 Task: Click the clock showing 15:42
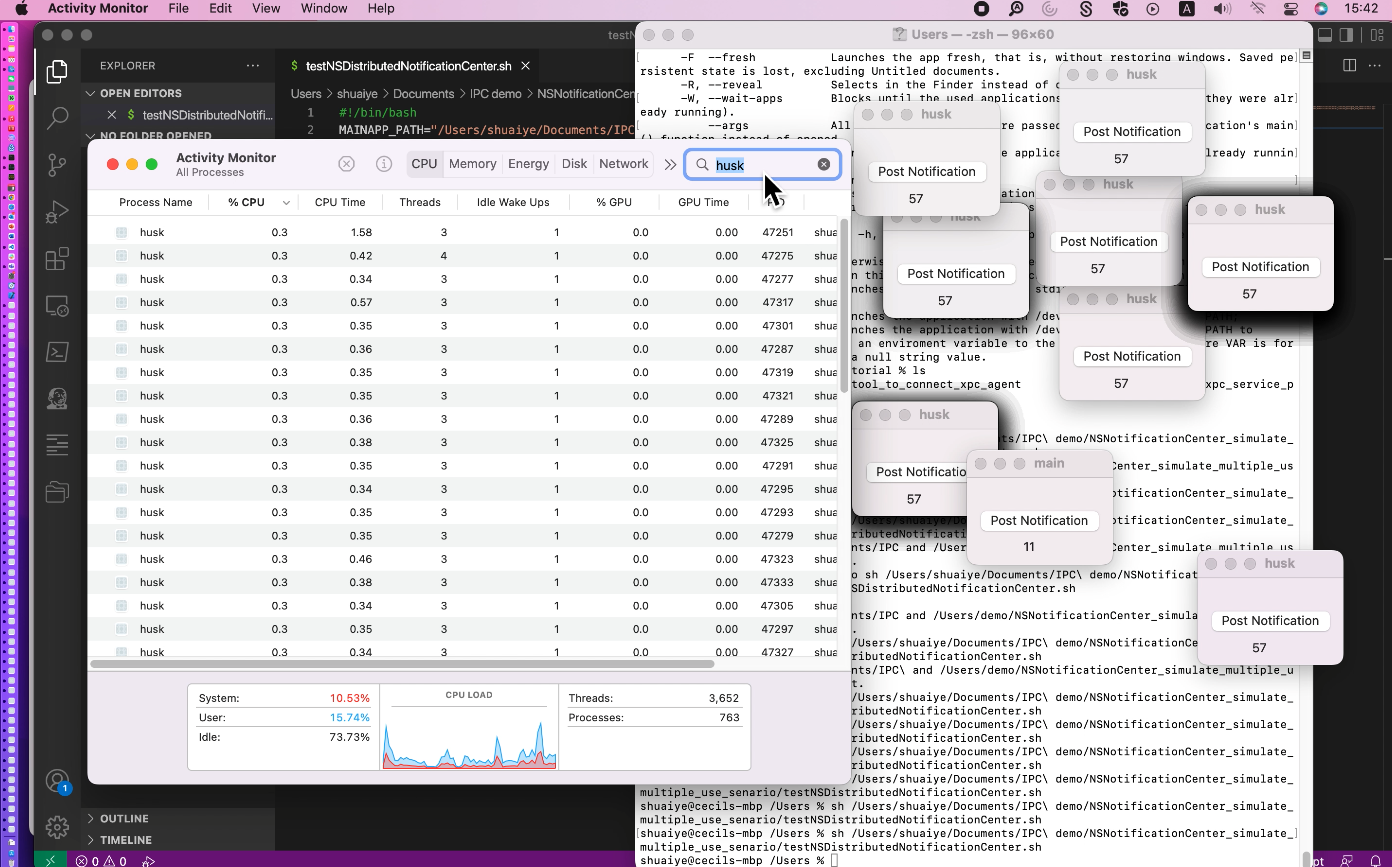point(1362,8)
